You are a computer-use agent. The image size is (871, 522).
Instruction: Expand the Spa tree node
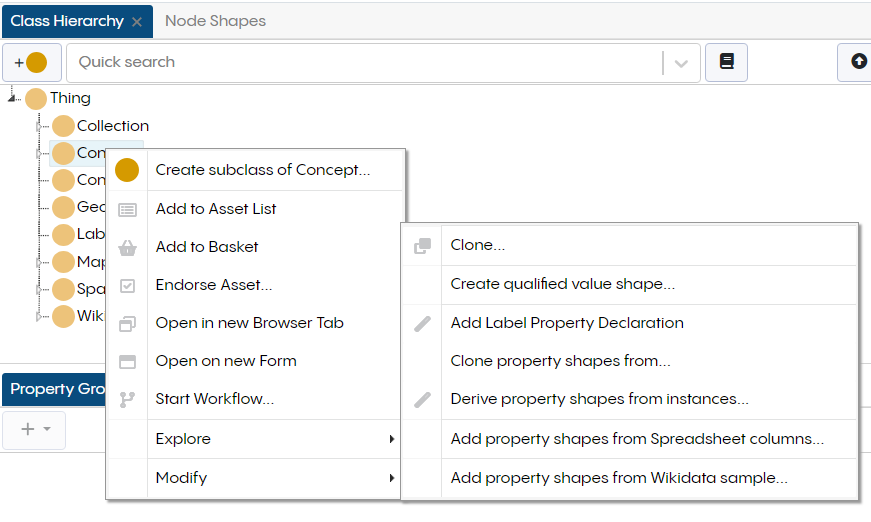39,289
